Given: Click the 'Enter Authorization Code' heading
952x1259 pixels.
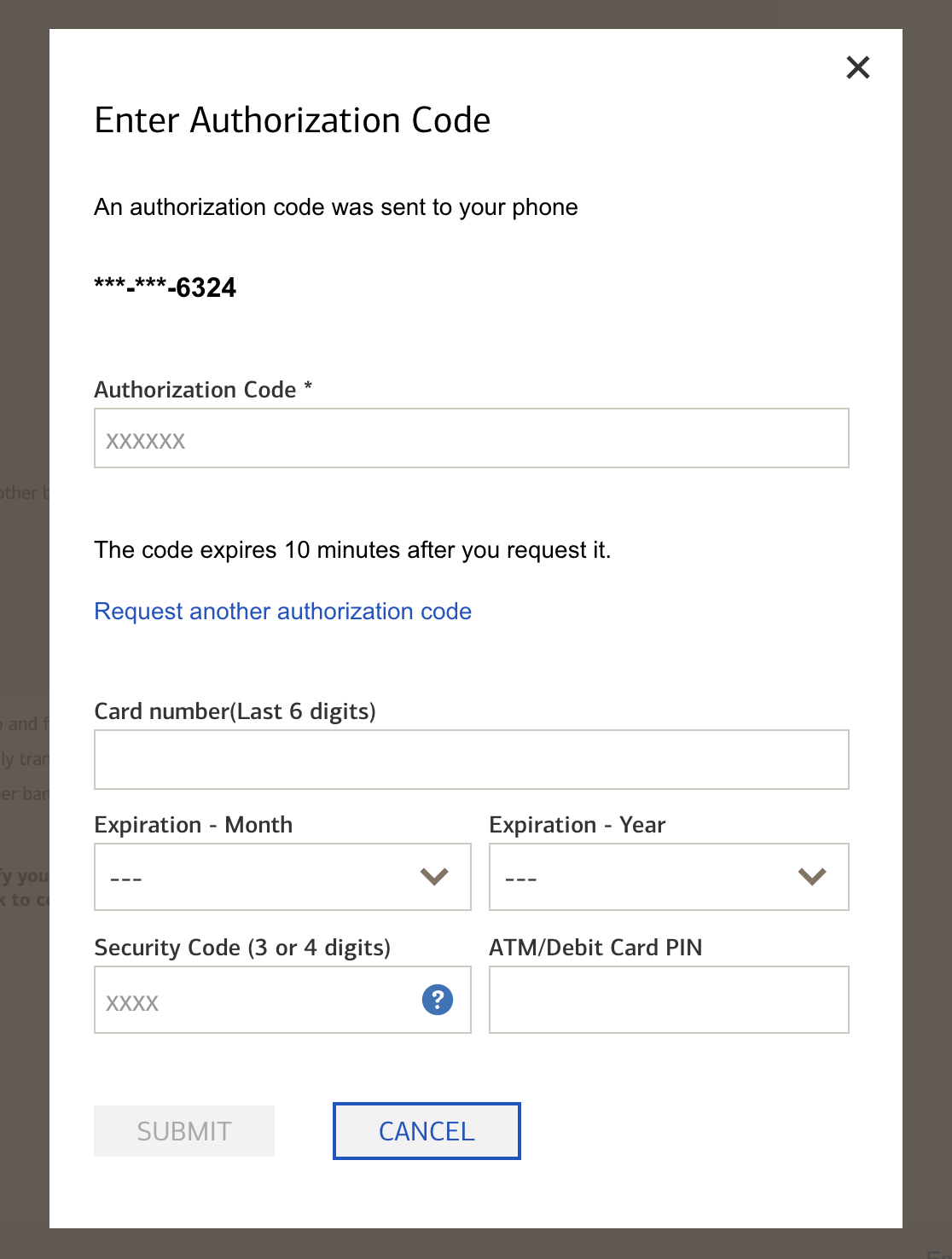Looking at the screenshot, I should [x=292, y=120].
